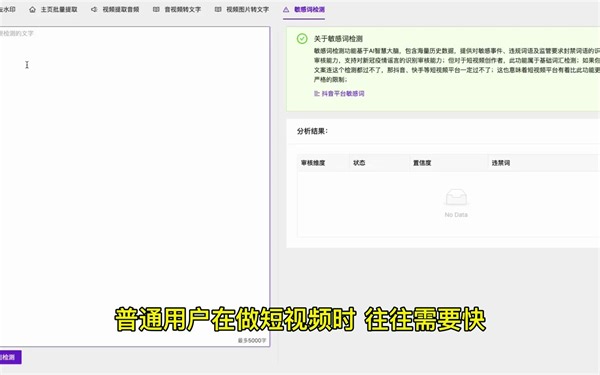The height and width of the screenshot is (375, 600).
Task: Click the icon beside 音视频转文字
Action: [156, 10]
